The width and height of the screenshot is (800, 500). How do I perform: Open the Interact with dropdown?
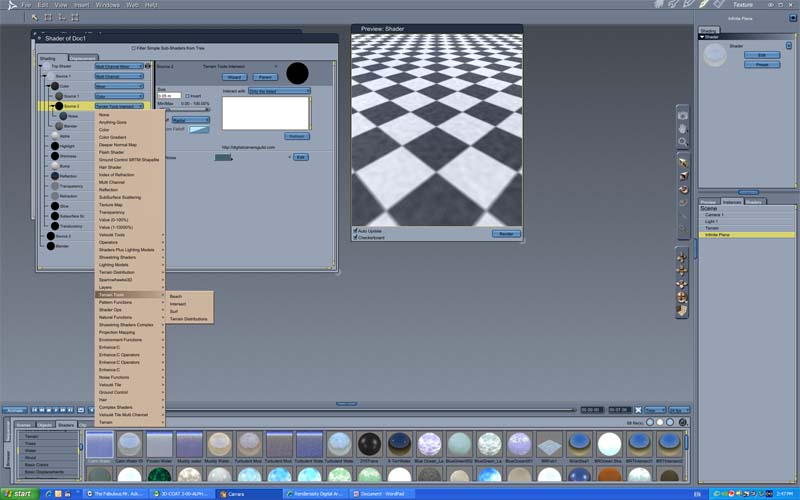tap(279, 91)
